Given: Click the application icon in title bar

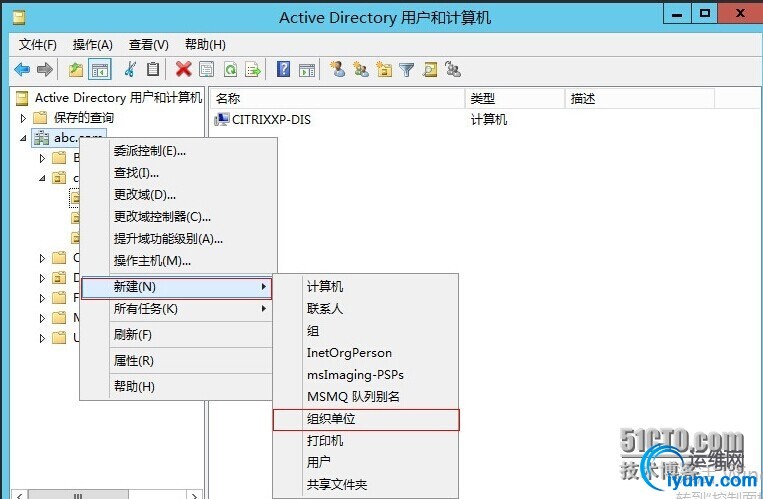Looking at the screenshot, I should pos(19,18).
